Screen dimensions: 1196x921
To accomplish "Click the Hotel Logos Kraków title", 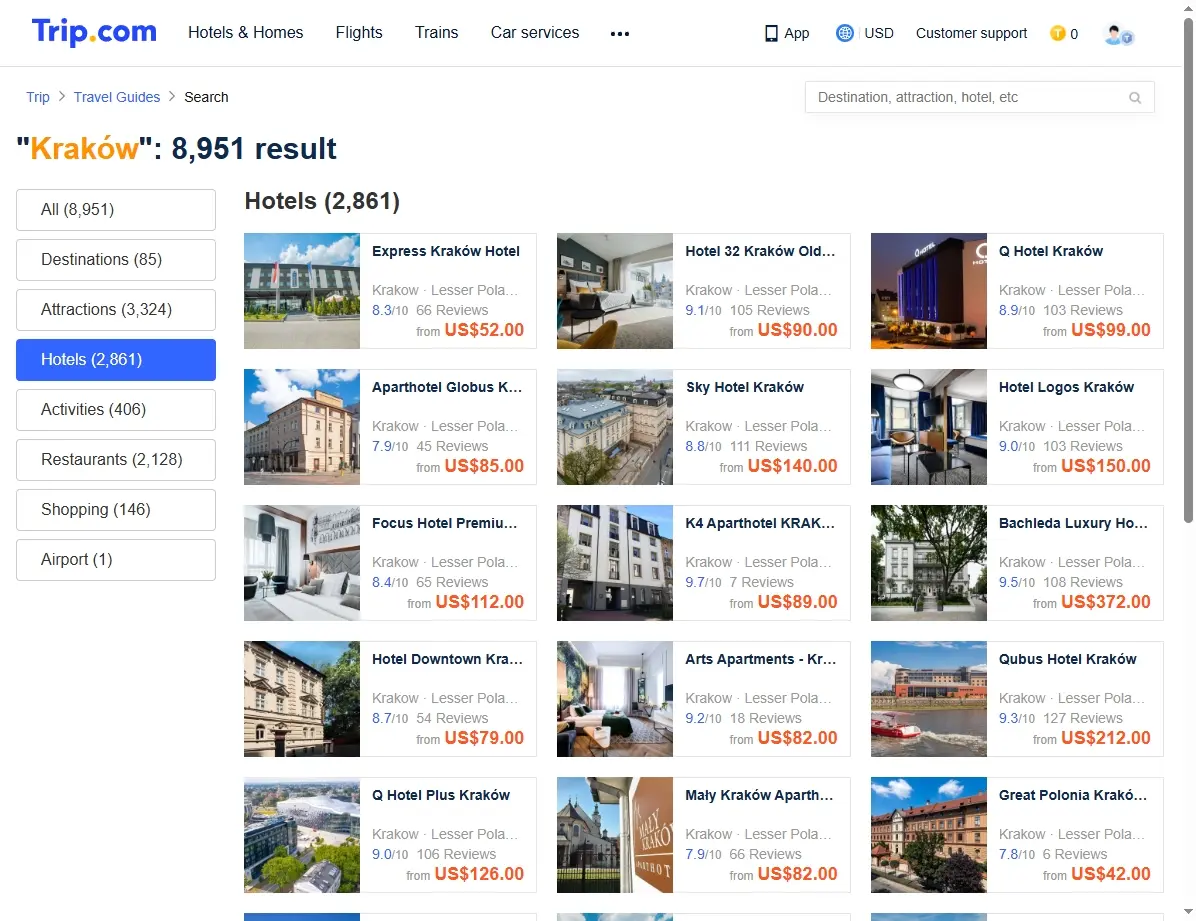I will click(x=1066, y=387).
